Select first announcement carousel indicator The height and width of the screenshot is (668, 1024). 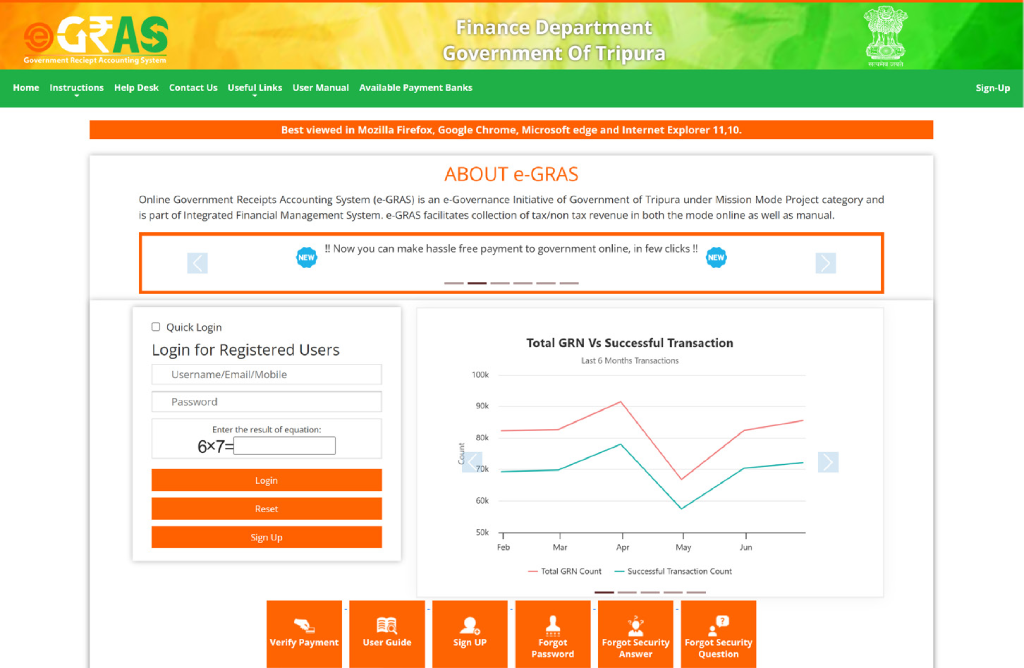click(x=454, y=283)
